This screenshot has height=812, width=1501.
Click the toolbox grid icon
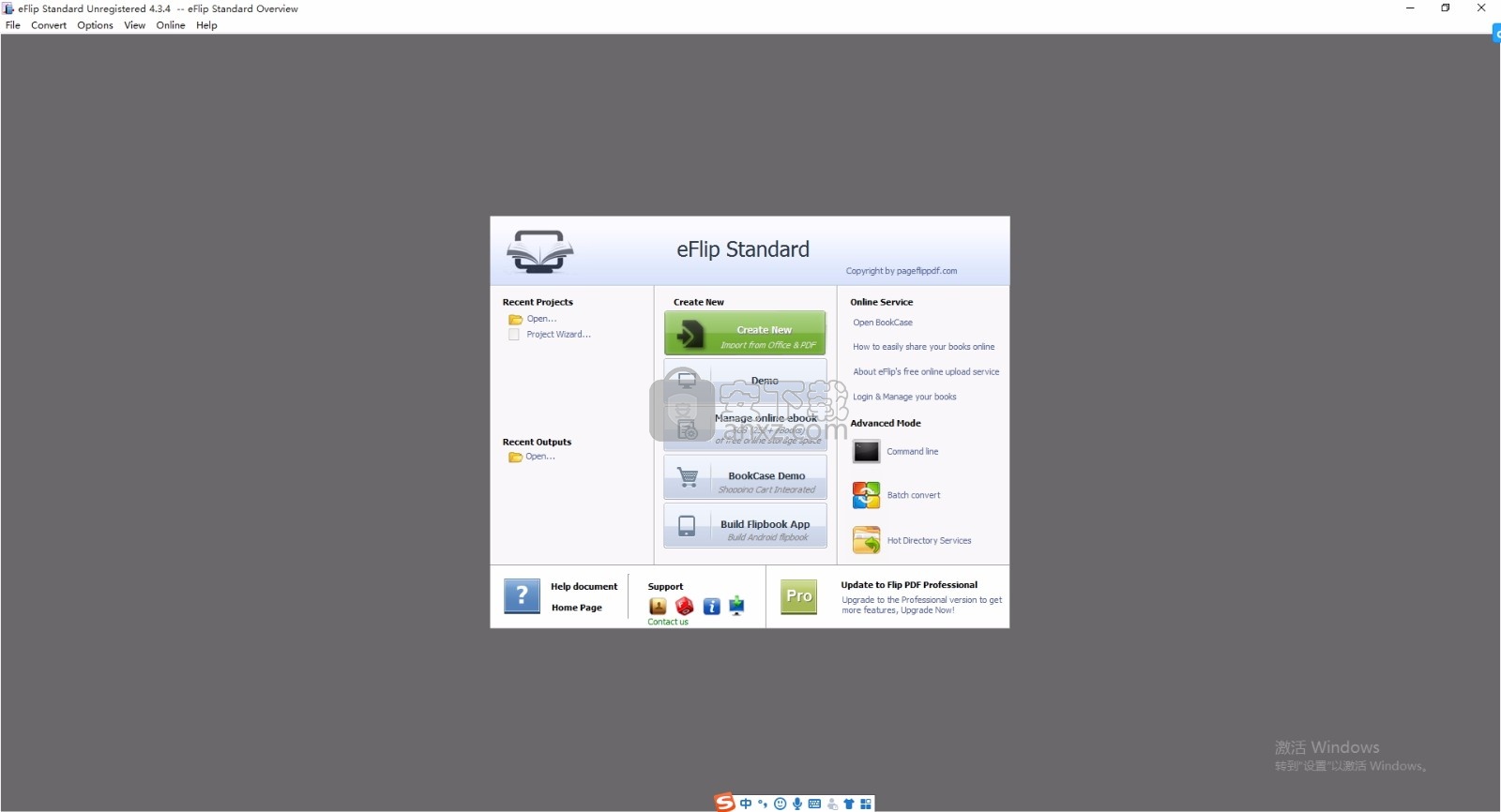click(866, 804)
